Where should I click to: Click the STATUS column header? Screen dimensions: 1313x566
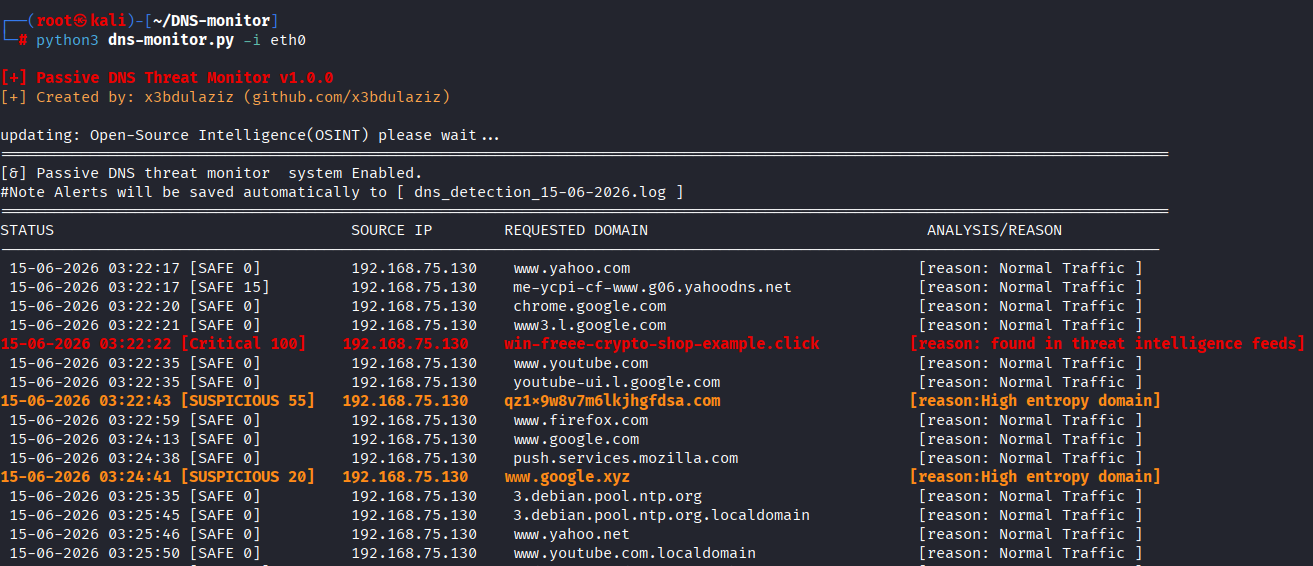tap(27, 230)
